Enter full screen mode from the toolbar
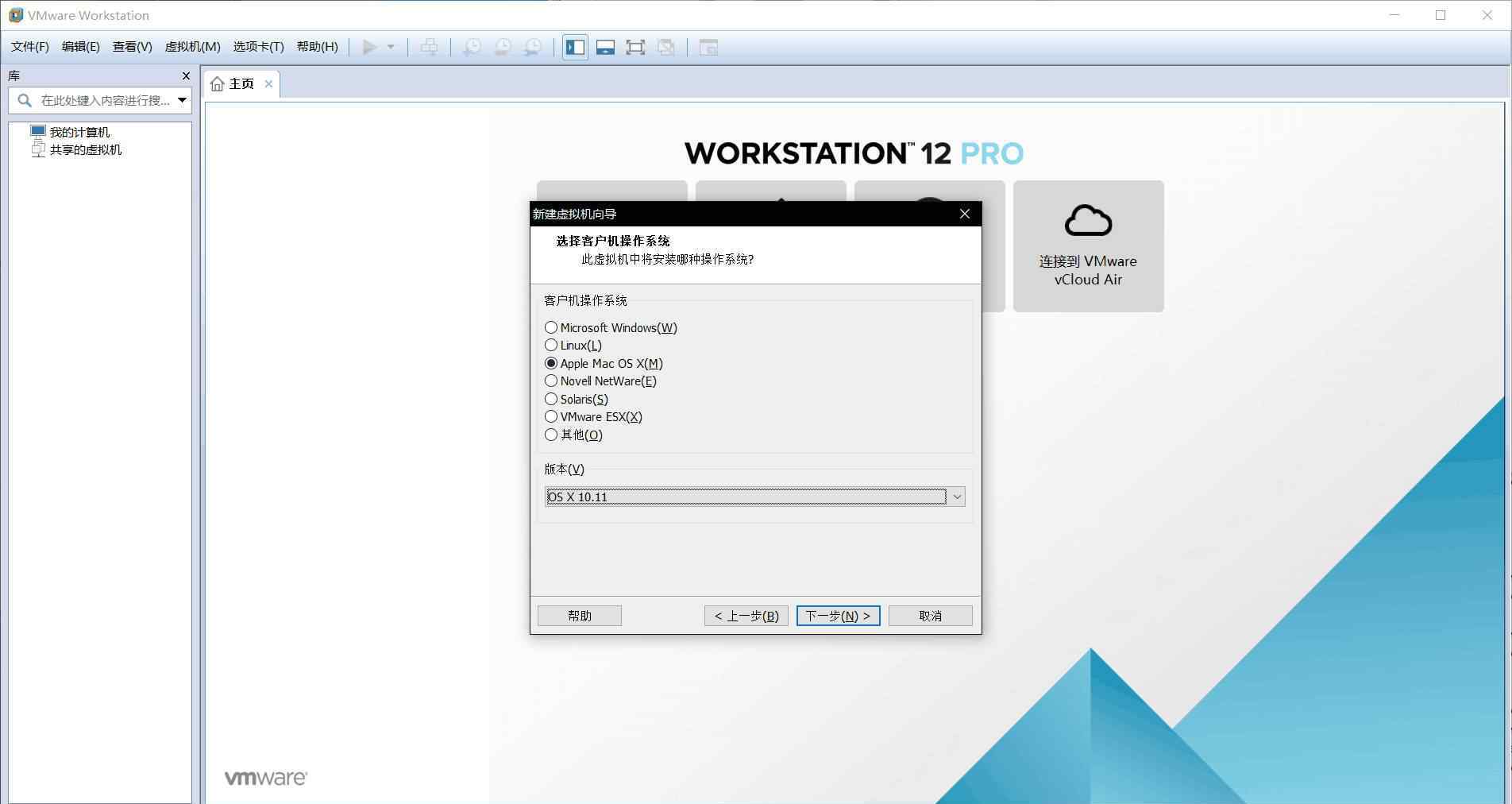 (x=635, y=48)
